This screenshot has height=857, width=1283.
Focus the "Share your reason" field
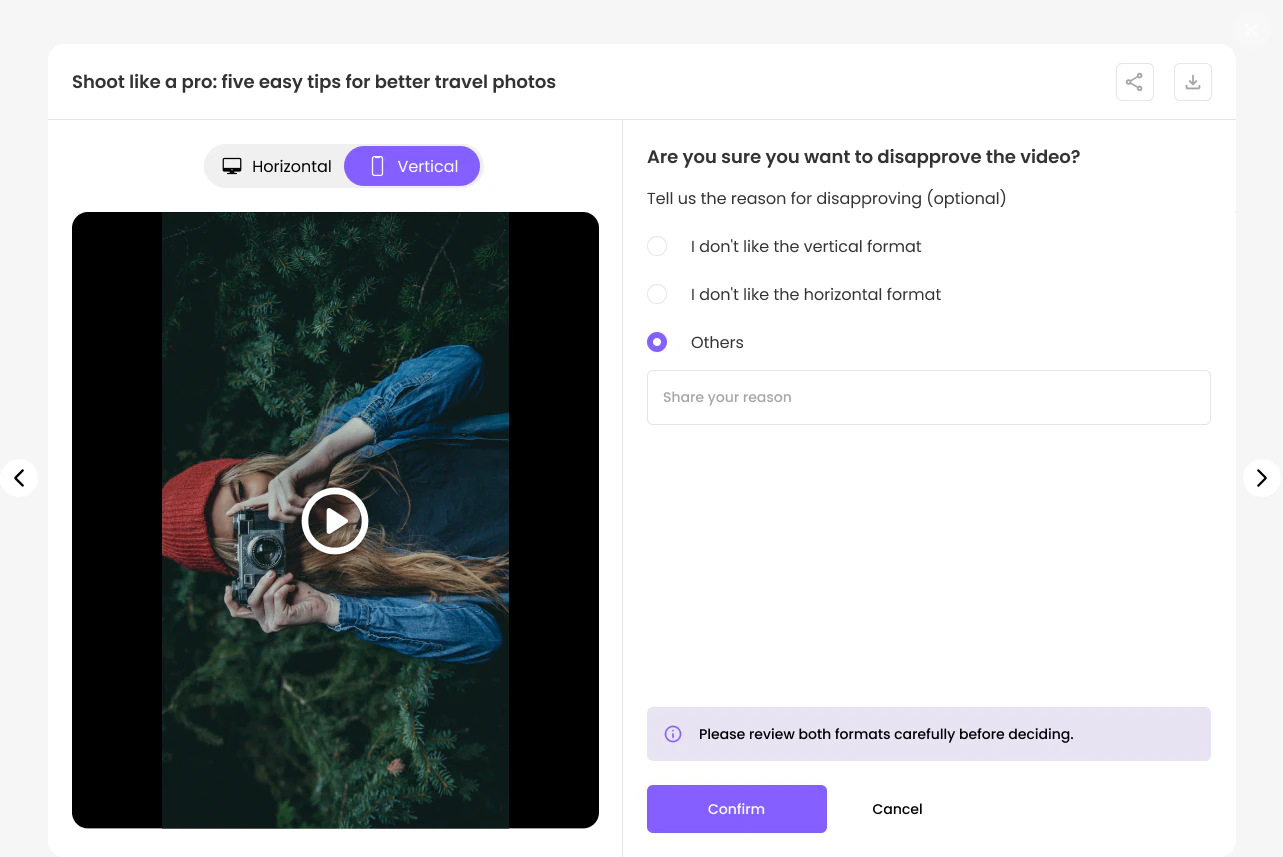tap(929, 397)
